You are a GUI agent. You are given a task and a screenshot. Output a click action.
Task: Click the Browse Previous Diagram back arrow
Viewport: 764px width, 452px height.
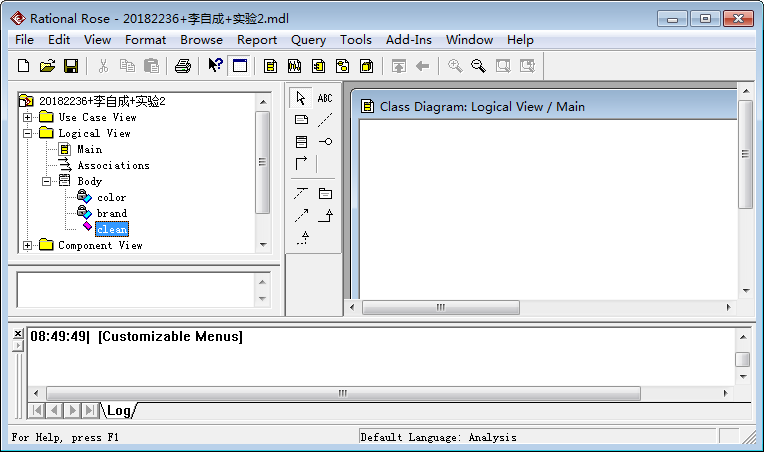(422, 66)
